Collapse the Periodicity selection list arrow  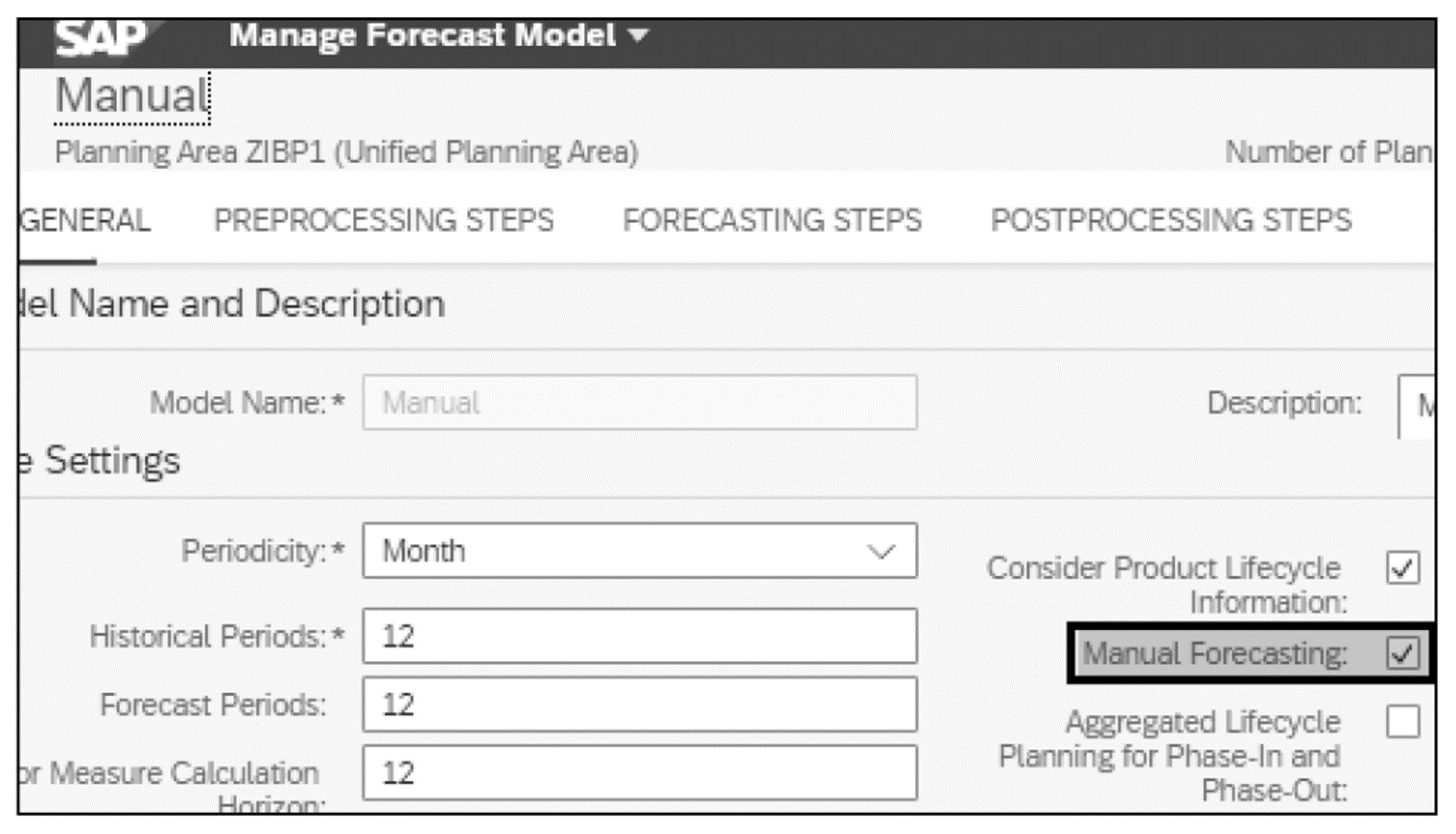click(x=883, y=550)
